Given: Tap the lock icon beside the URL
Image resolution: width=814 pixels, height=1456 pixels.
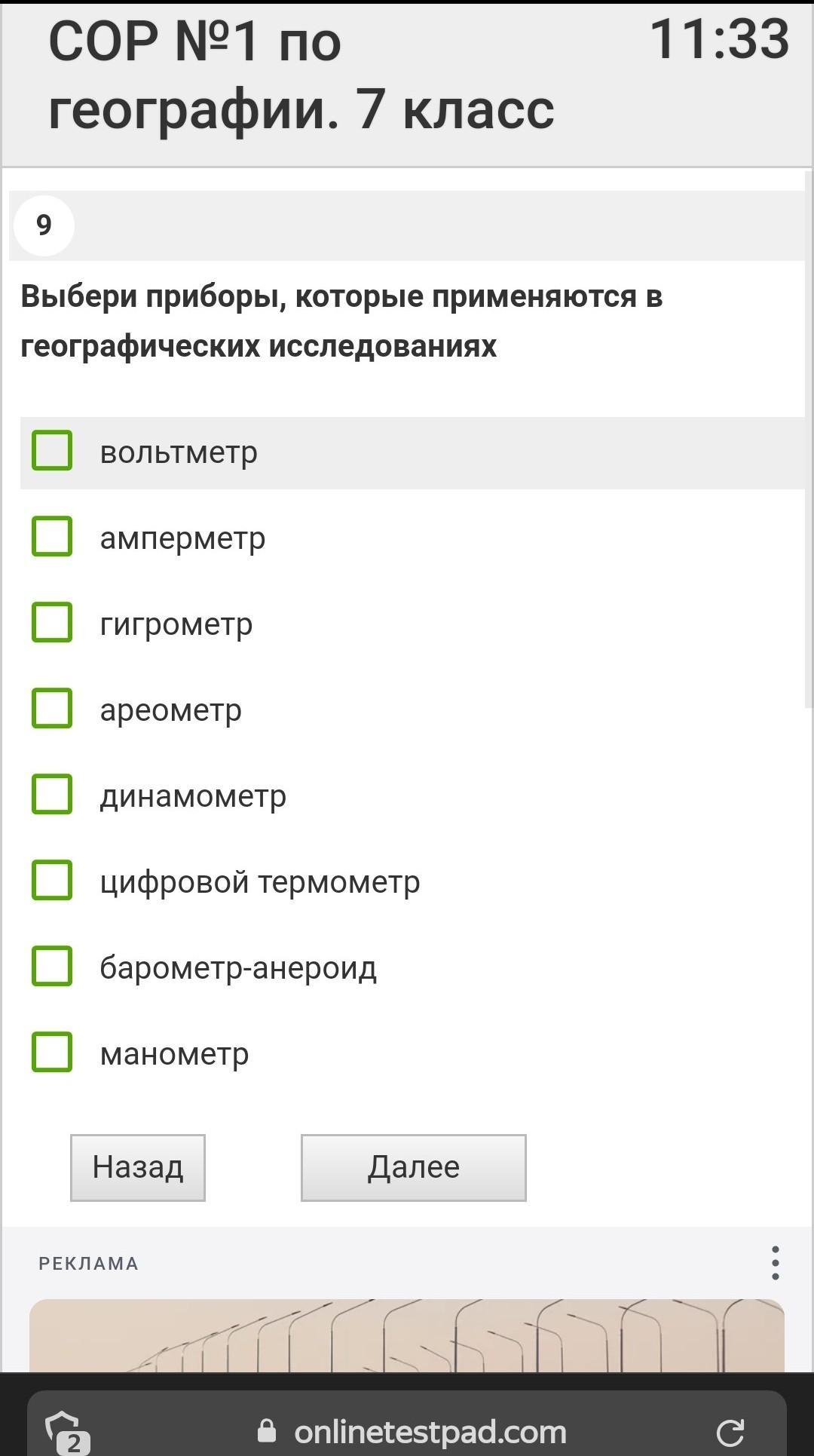Looking at the screenshot, I should (x=267, y=1431).
